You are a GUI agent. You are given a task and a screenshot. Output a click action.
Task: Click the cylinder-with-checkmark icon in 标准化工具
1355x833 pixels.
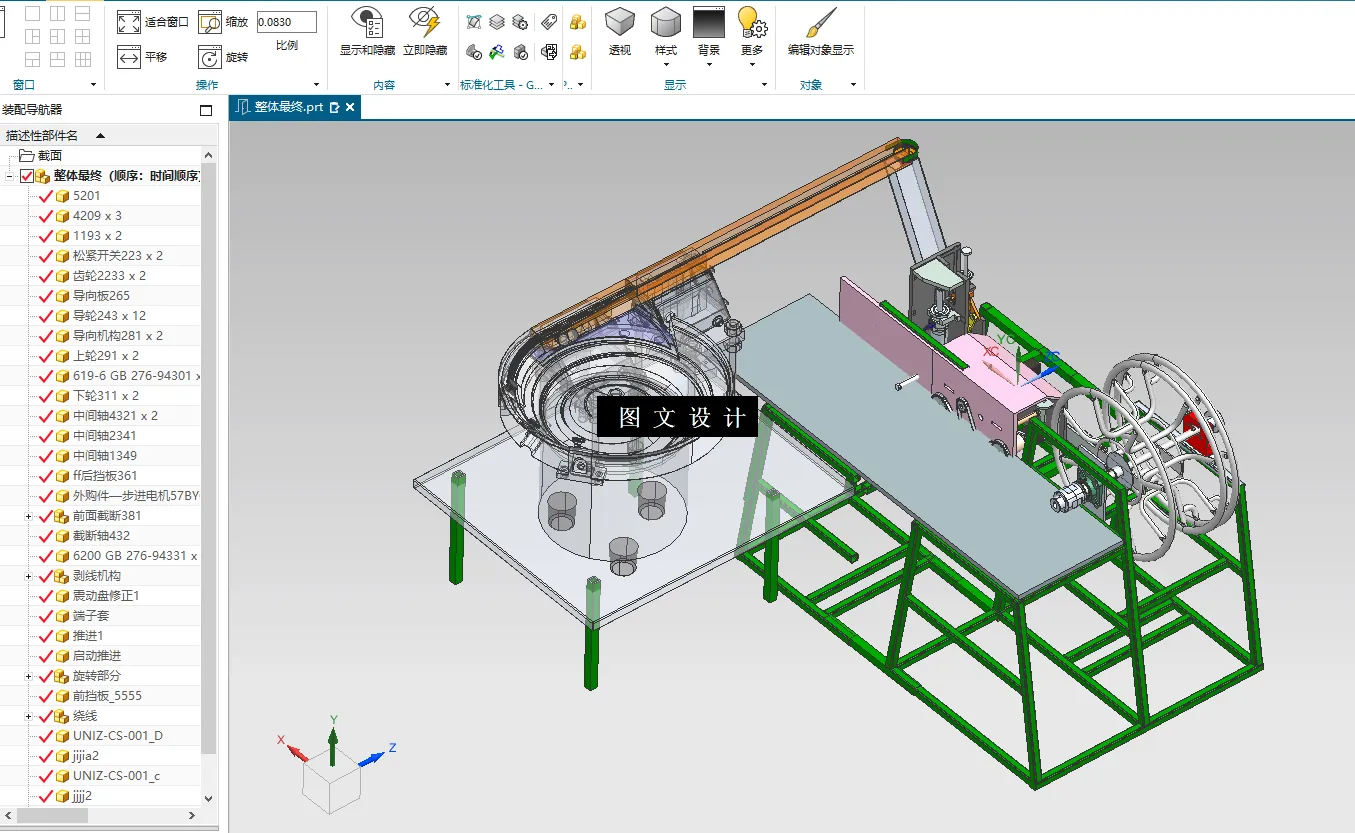pyautogui.click(x=474, y=52)
